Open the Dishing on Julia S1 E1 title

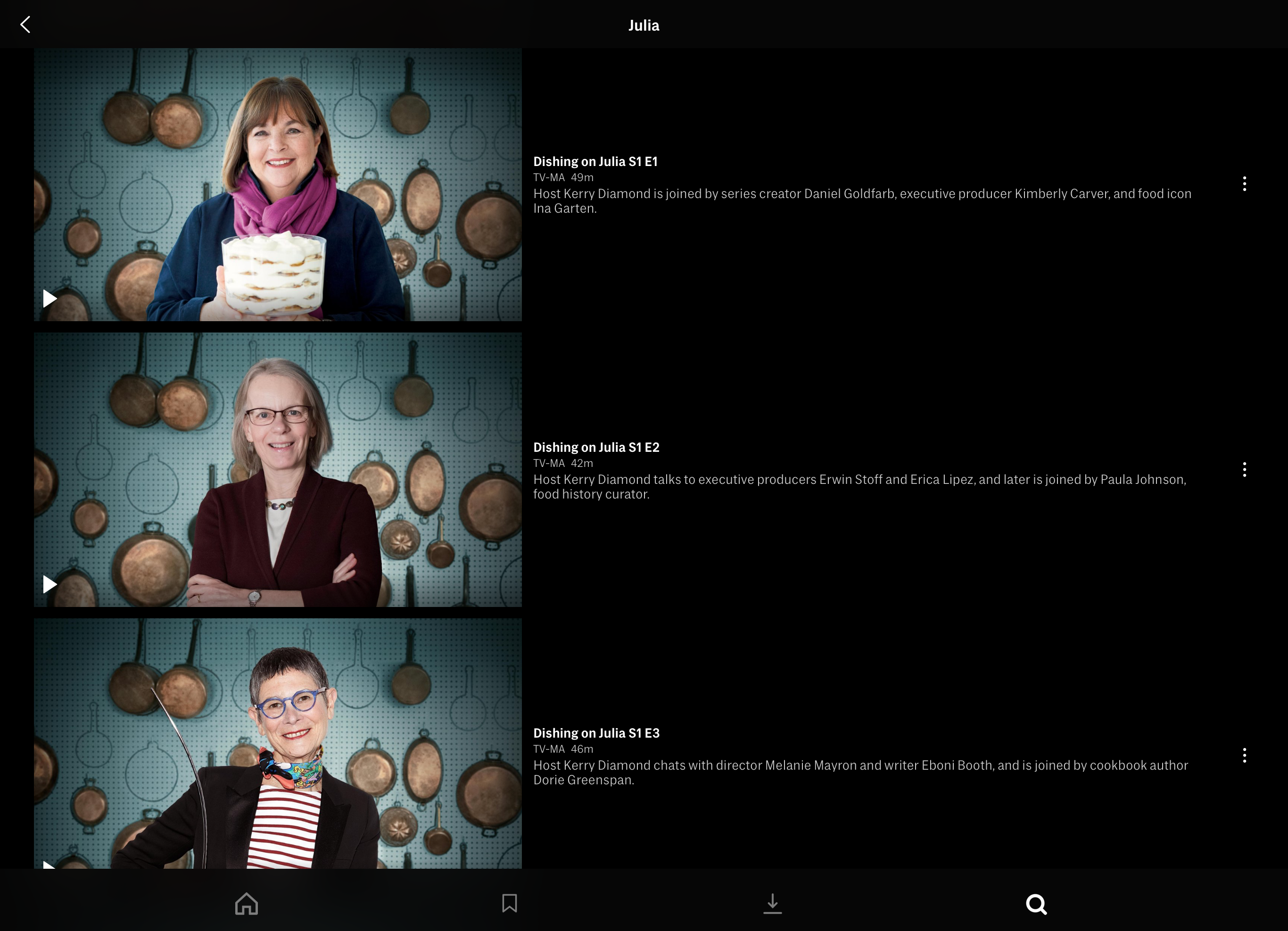(595, 161)
